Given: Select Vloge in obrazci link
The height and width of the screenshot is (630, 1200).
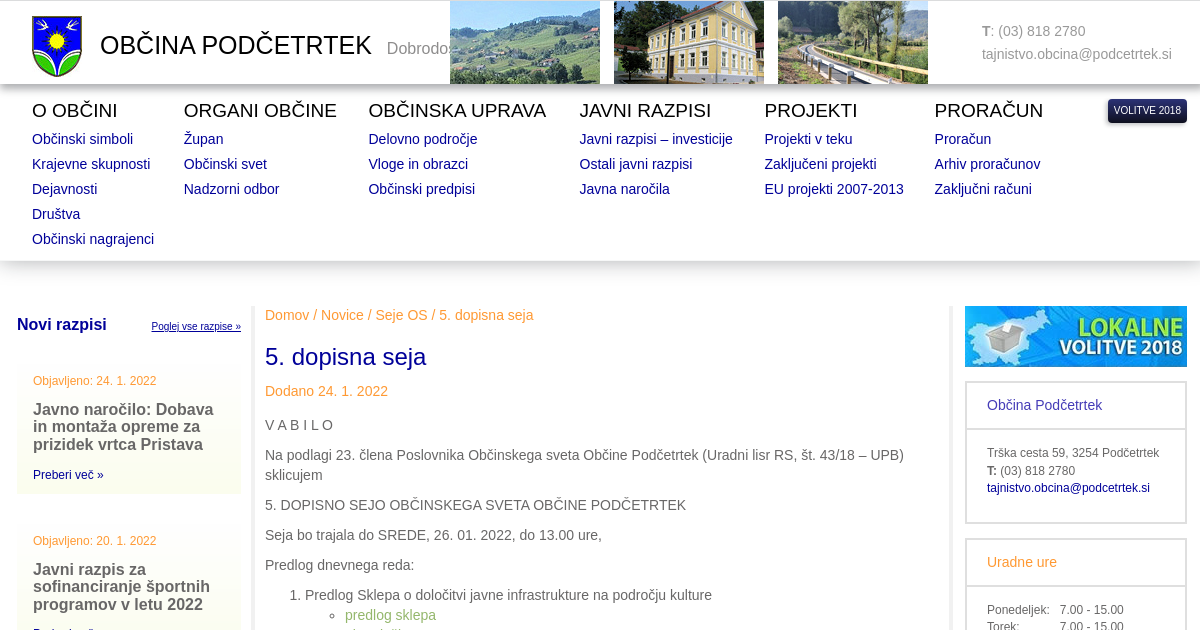Looking at the screenshot, I should 418,164.
